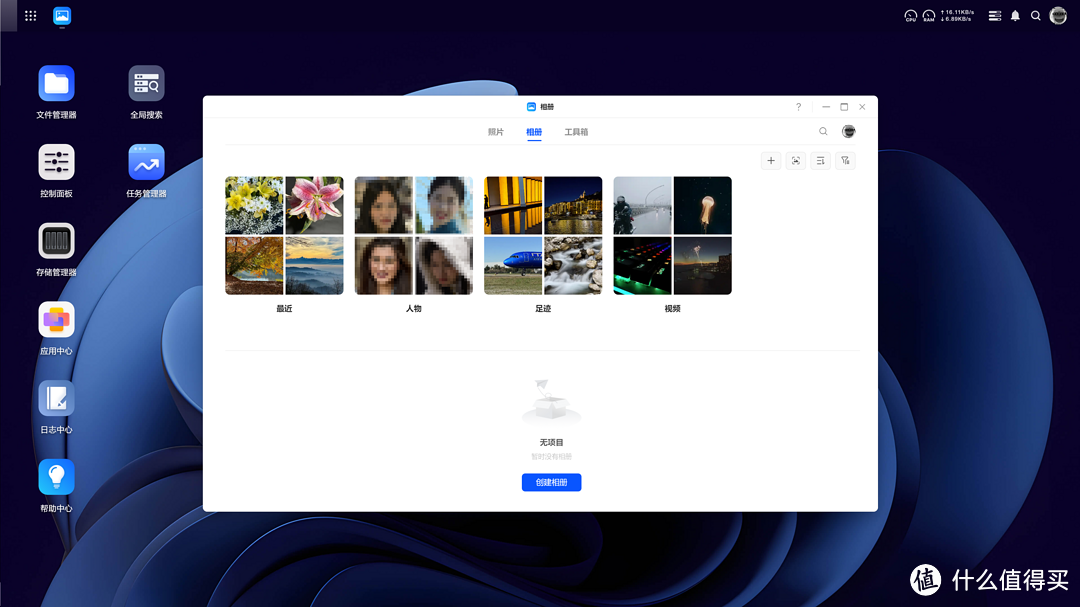Click the plus icon to add album
Image resolution: width=1080 pixels, height=607 pixels.
(x=770, y=161)
